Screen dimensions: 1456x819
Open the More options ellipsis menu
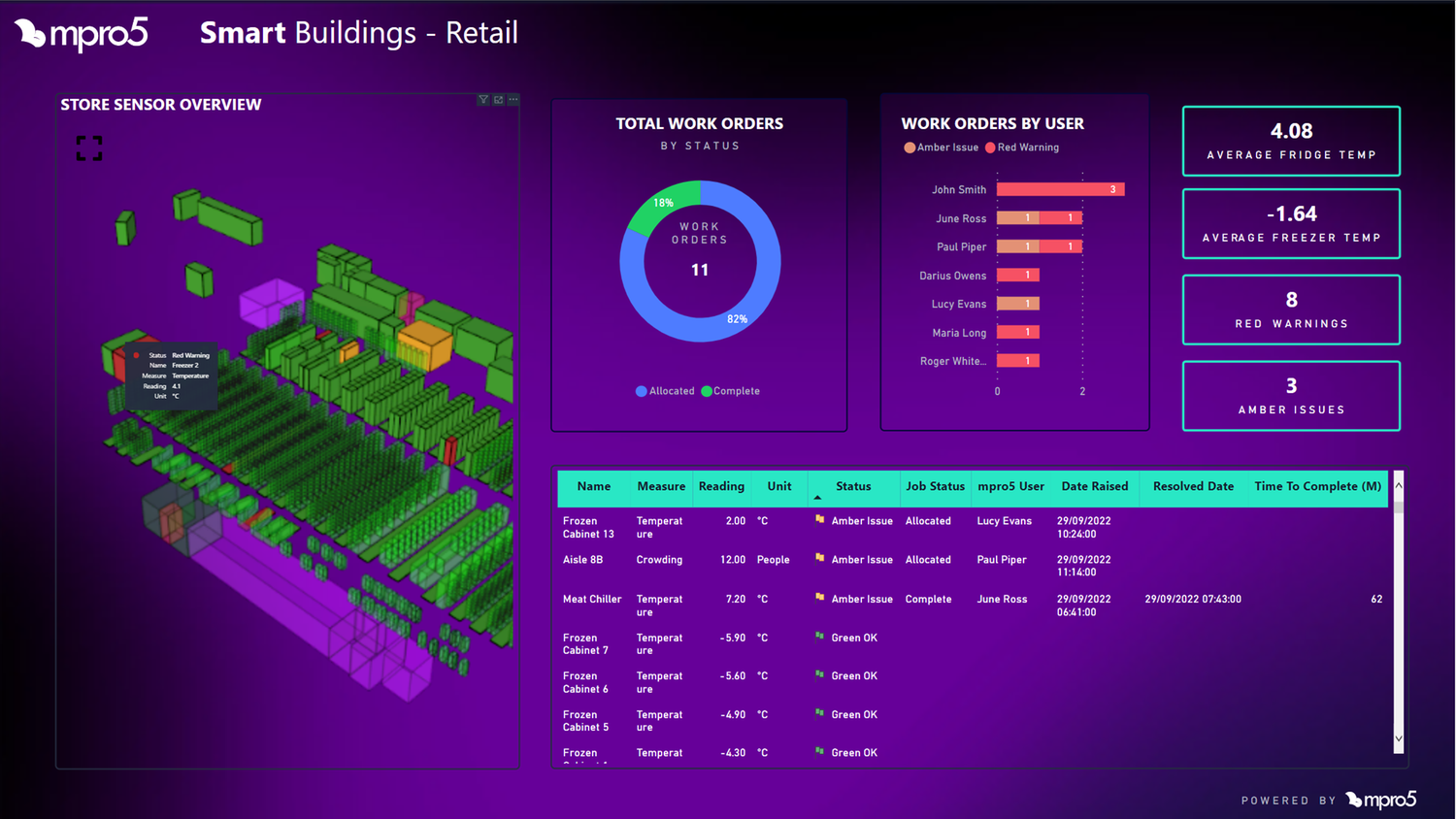tap(513, 99)
